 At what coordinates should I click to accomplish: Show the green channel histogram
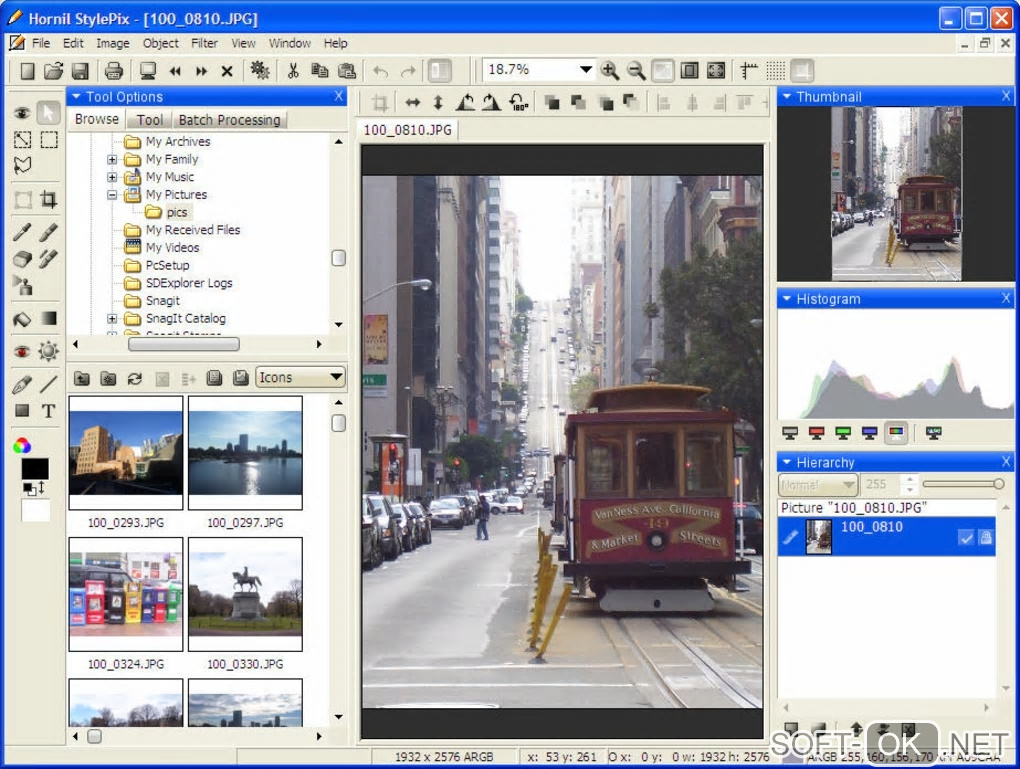[843, 433]
